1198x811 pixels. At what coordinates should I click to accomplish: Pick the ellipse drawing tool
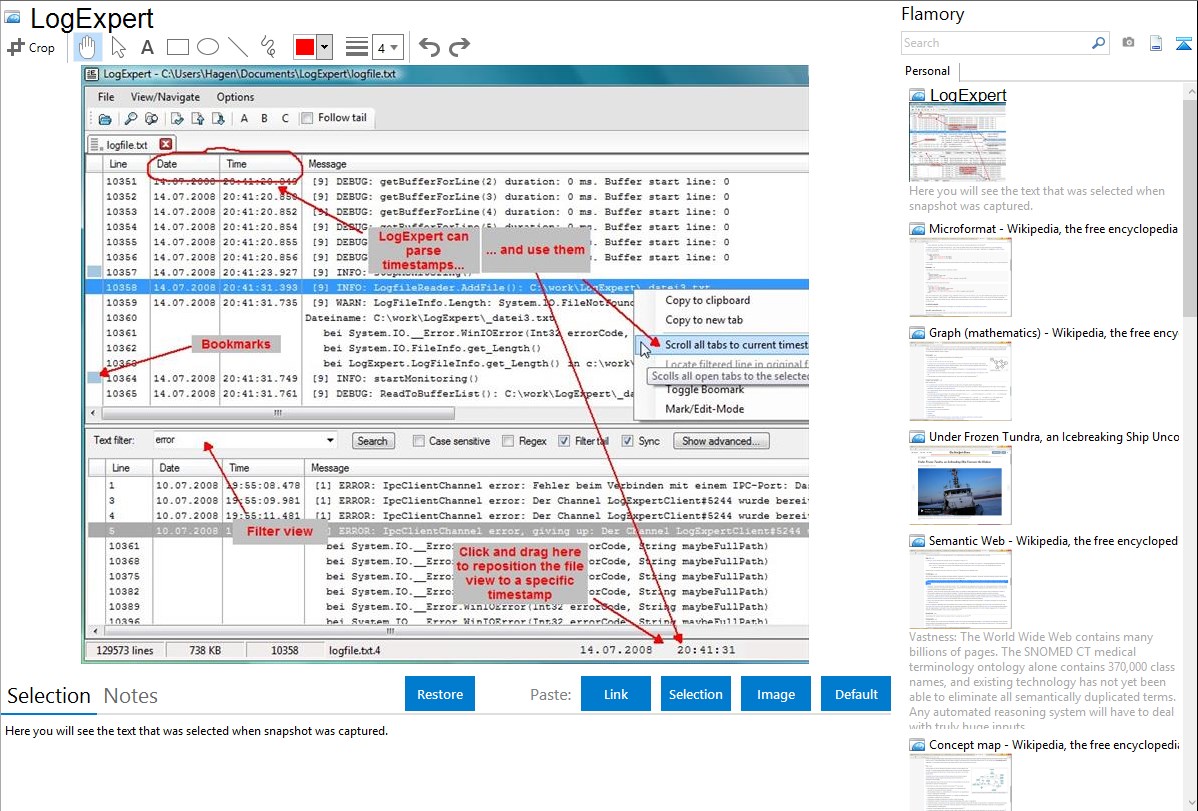point(208,47)
